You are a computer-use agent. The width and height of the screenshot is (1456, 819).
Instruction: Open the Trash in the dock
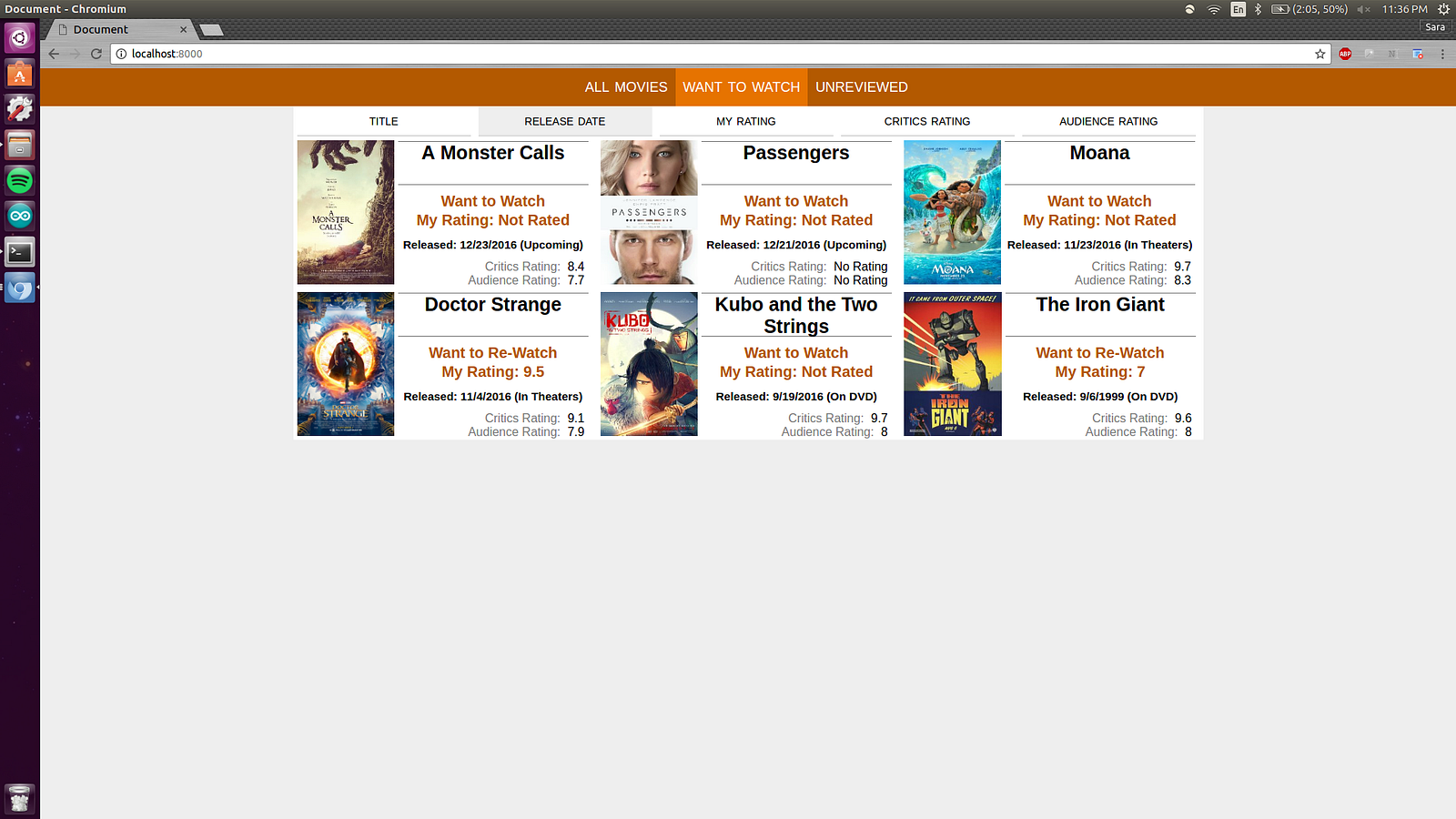click(20, 798)
